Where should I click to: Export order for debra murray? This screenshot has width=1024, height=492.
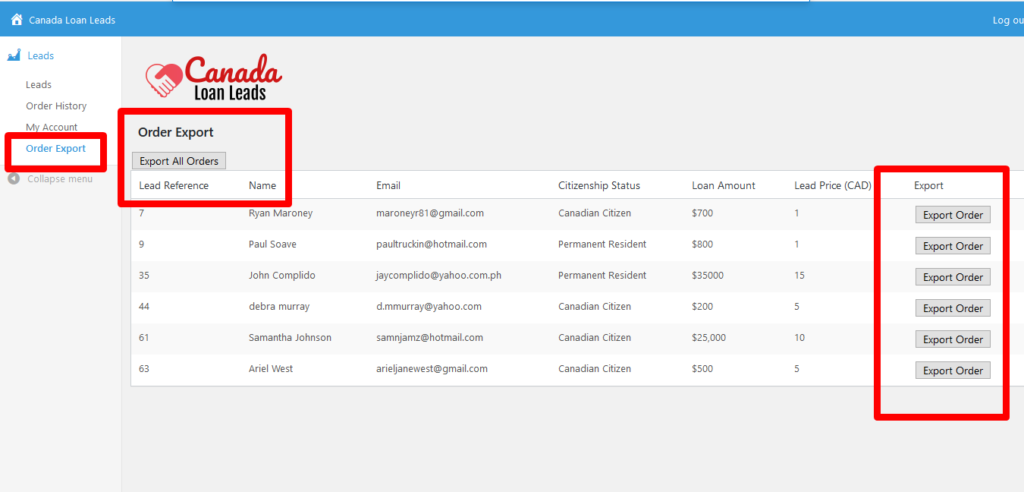(x=952, y=308)
